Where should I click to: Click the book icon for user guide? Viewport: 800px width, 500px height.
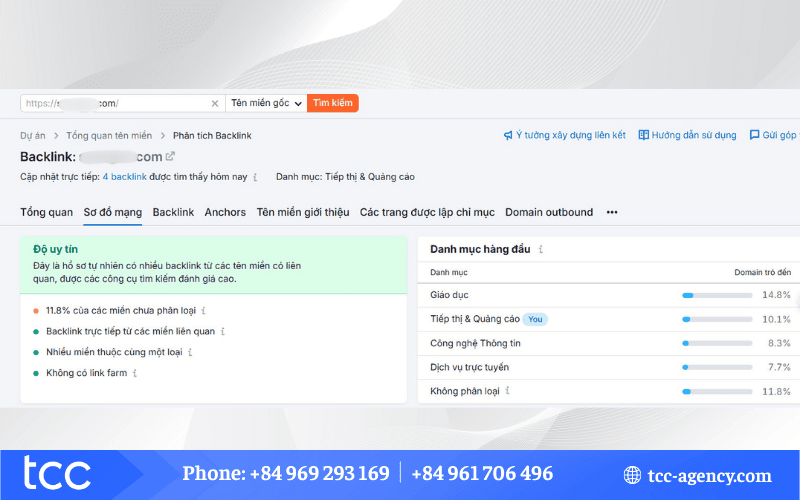pos(644,135)
